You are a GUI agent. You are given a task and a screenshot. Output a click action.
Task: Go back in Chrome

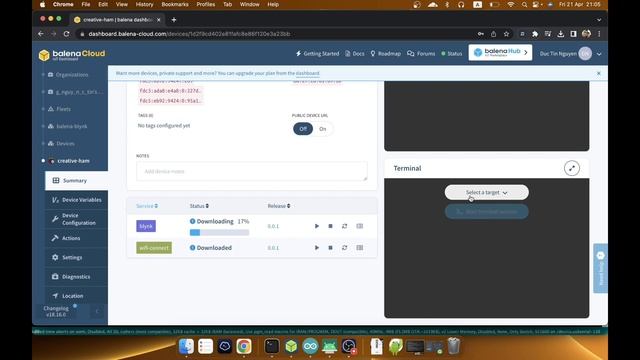tap(41, 34)
